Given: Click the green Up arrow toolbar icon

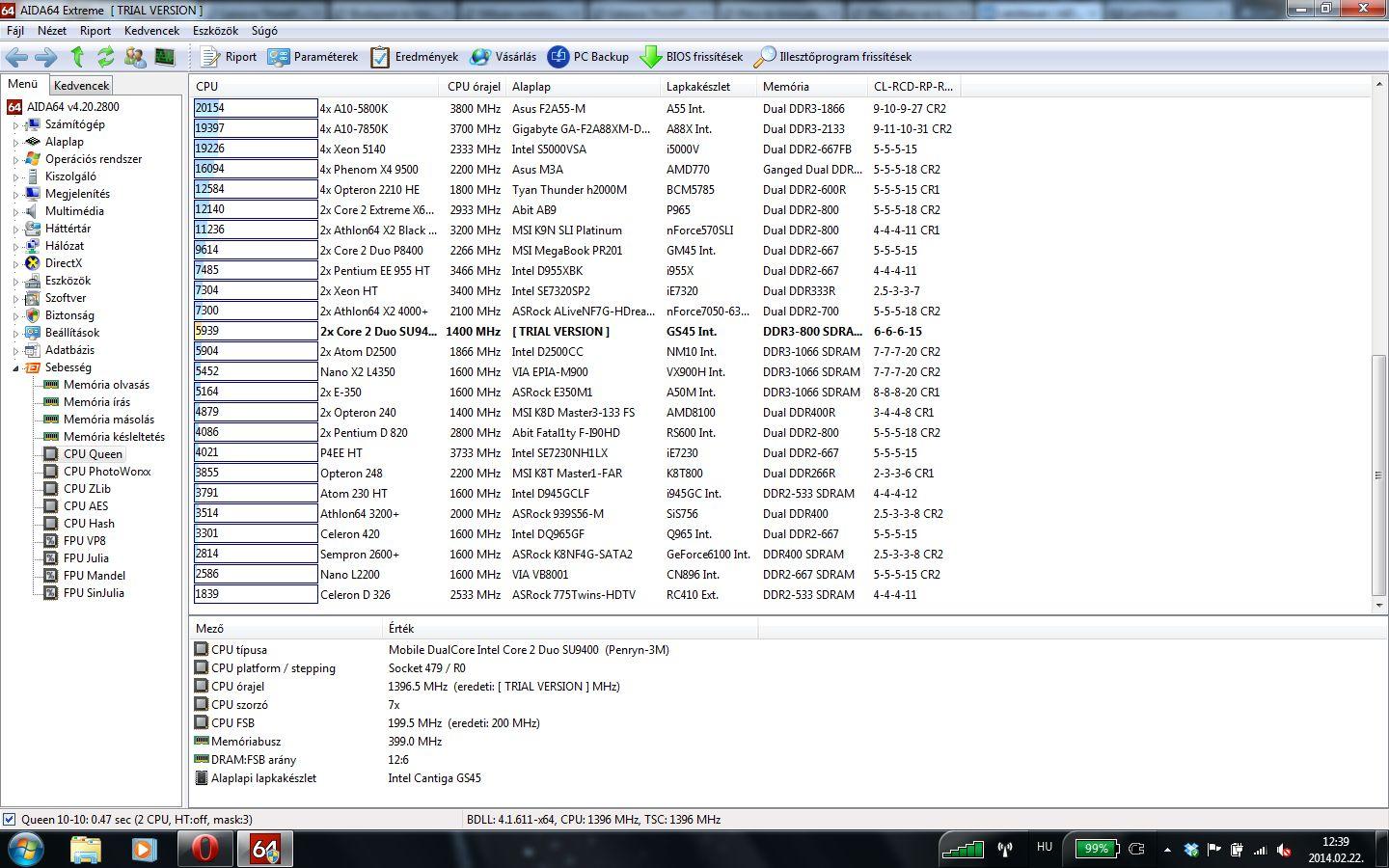Looking at the screenshot, I should 77,57.
